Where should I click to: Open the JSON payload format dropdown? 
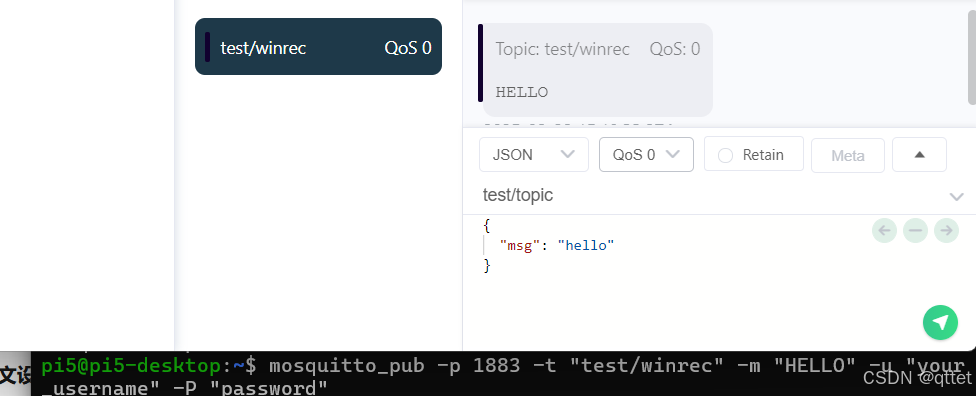533,154
